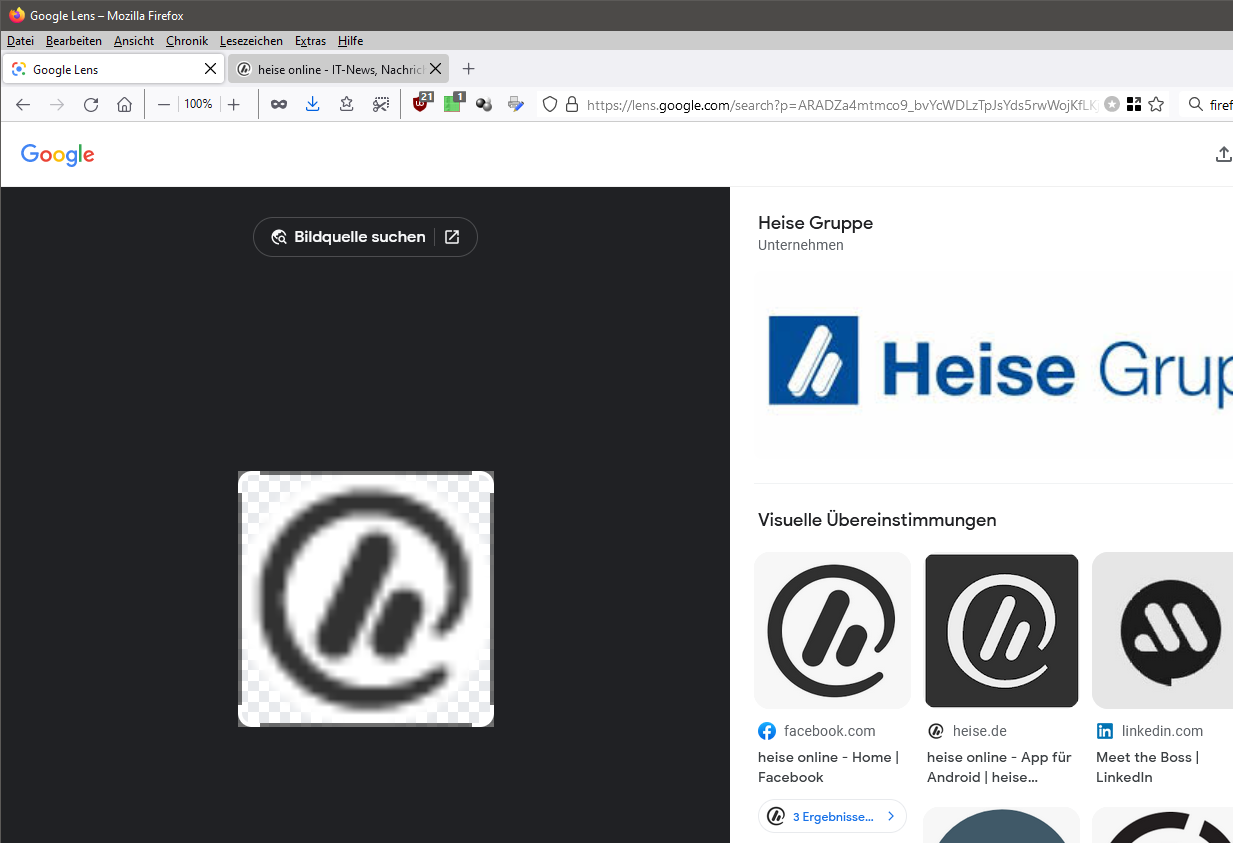The height and width of the screenshot is (843, 1233).
Task: Click the forward navigation arrow
Action: [x=57, y=104]
